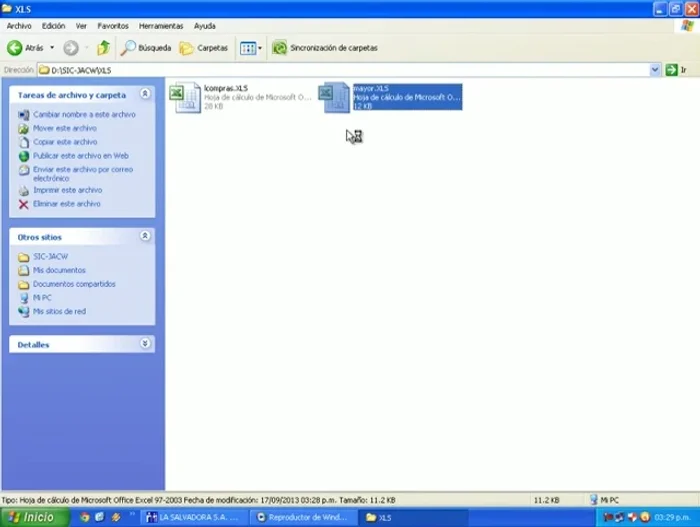
Task: Open Mi PC link in Otros sitios
Action: coord(42,298)
